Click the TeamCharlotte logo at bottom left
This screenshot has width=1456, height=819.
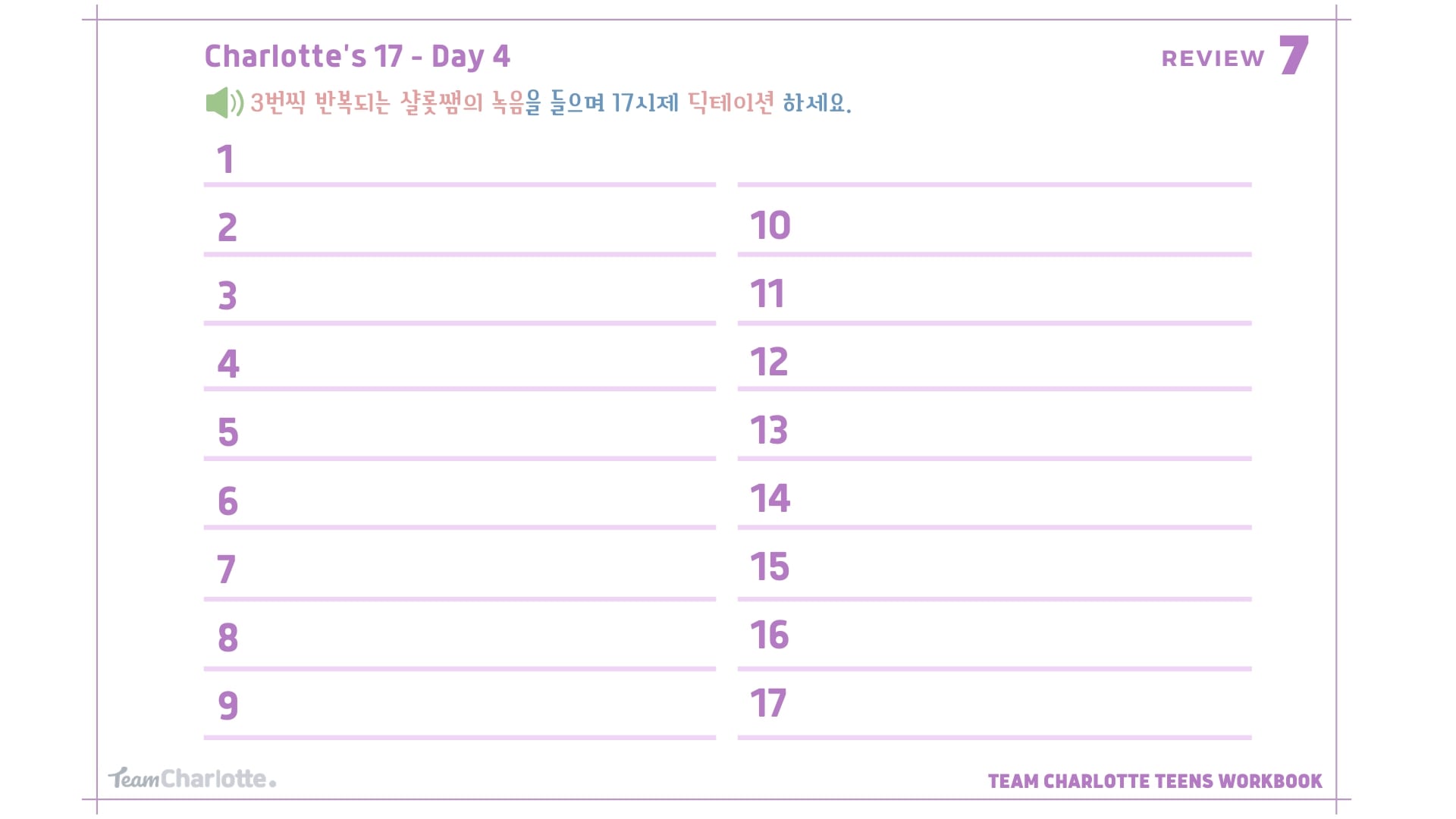pyautogui.click(x=192, y=778)
